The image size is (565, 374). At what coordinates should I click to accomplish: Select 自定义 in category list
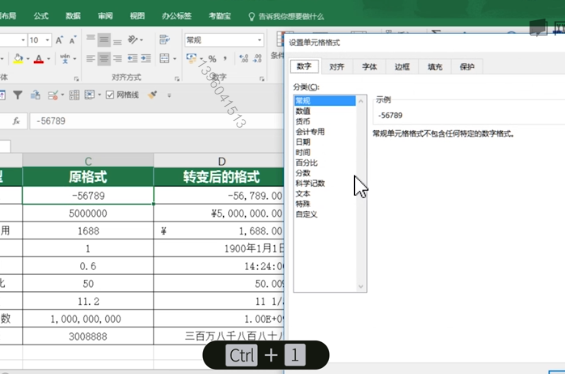(307, 214)
